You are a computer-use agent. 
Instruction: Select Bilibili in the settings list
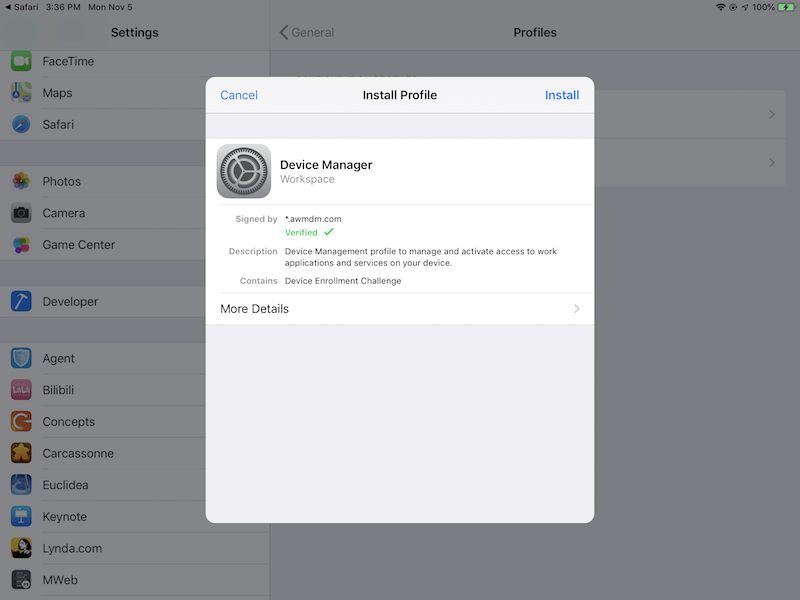coord(58,390)
